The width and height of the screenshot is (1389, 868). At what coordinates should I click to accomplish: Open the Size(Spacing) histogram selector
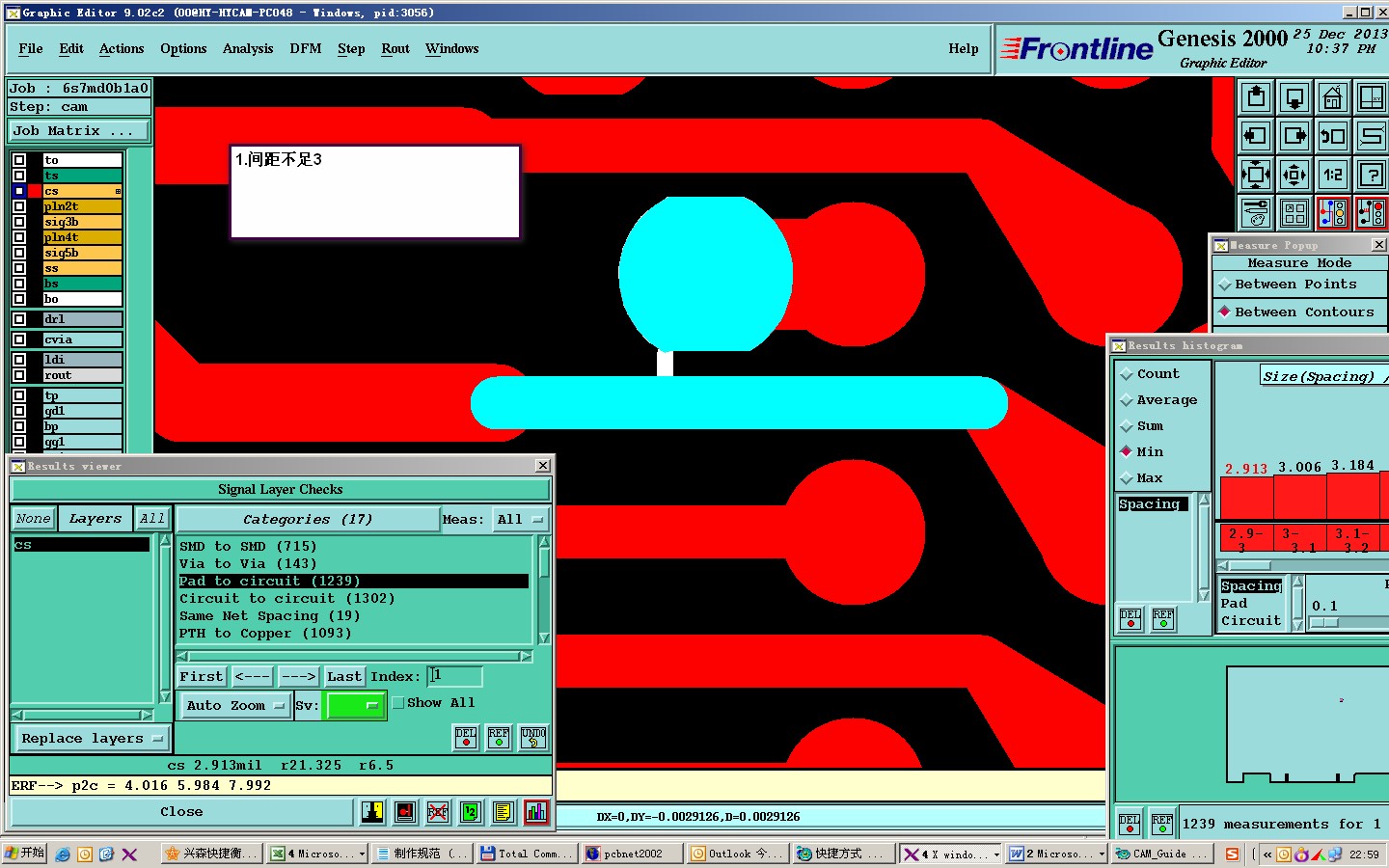pyautogui.click(x=1323, y=376)
